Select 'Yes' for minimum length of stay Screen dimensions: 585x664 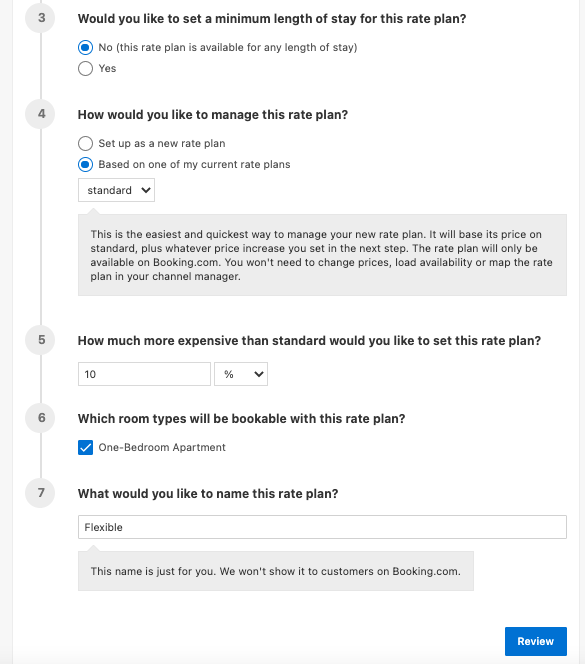pos(85,69)
